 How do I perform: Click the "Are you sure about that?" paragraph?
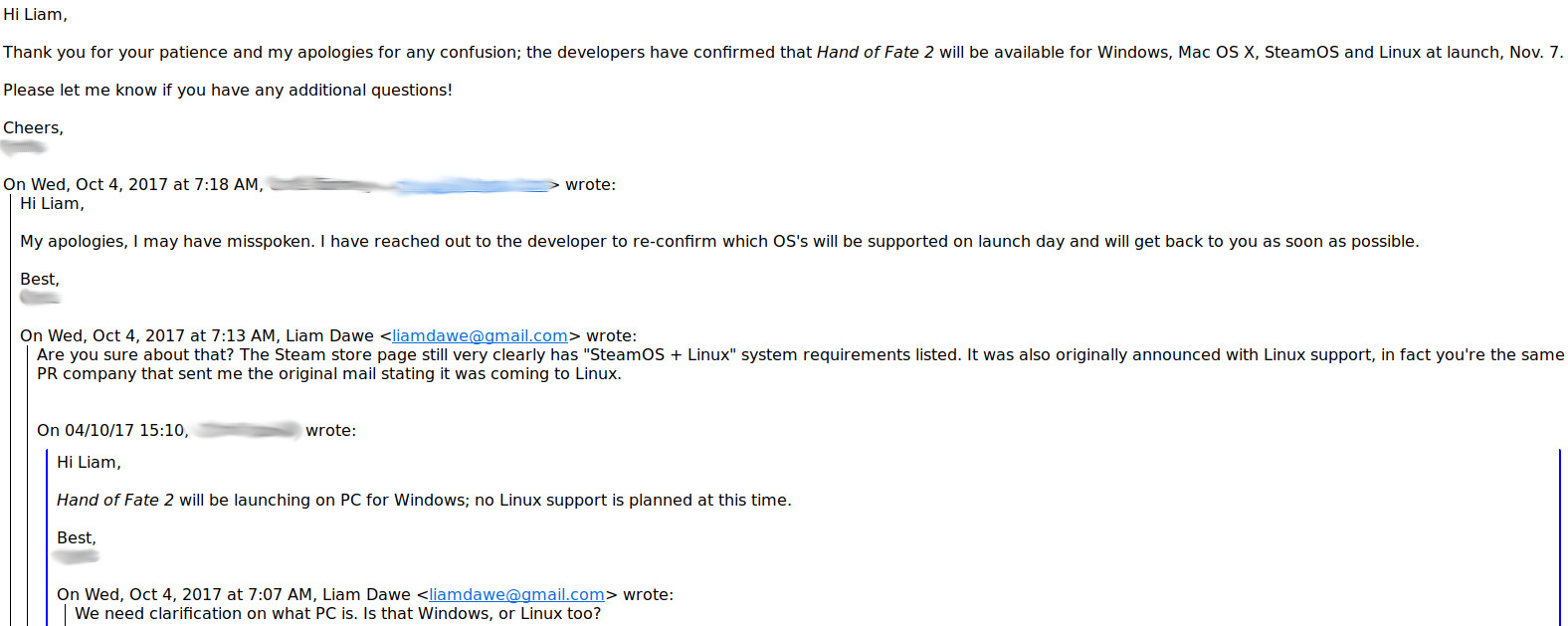click(800, 364)
